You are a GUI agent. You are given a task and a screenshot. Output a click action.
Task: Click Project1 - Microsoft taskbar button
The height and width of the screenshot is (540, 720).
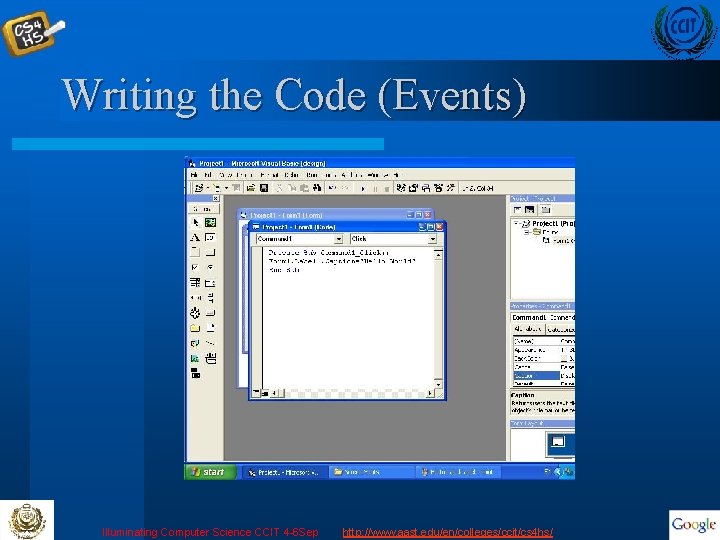click(285, 472)
